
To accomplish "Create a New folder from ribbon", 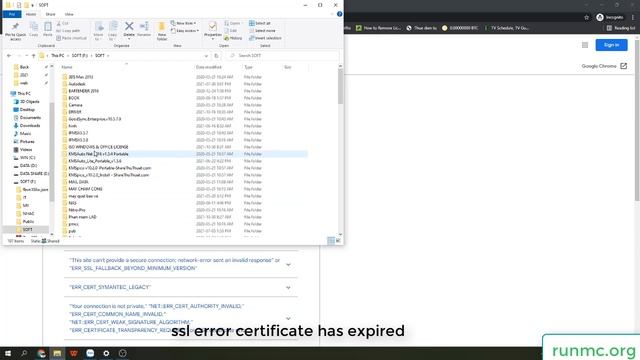I will pos(162,31).
